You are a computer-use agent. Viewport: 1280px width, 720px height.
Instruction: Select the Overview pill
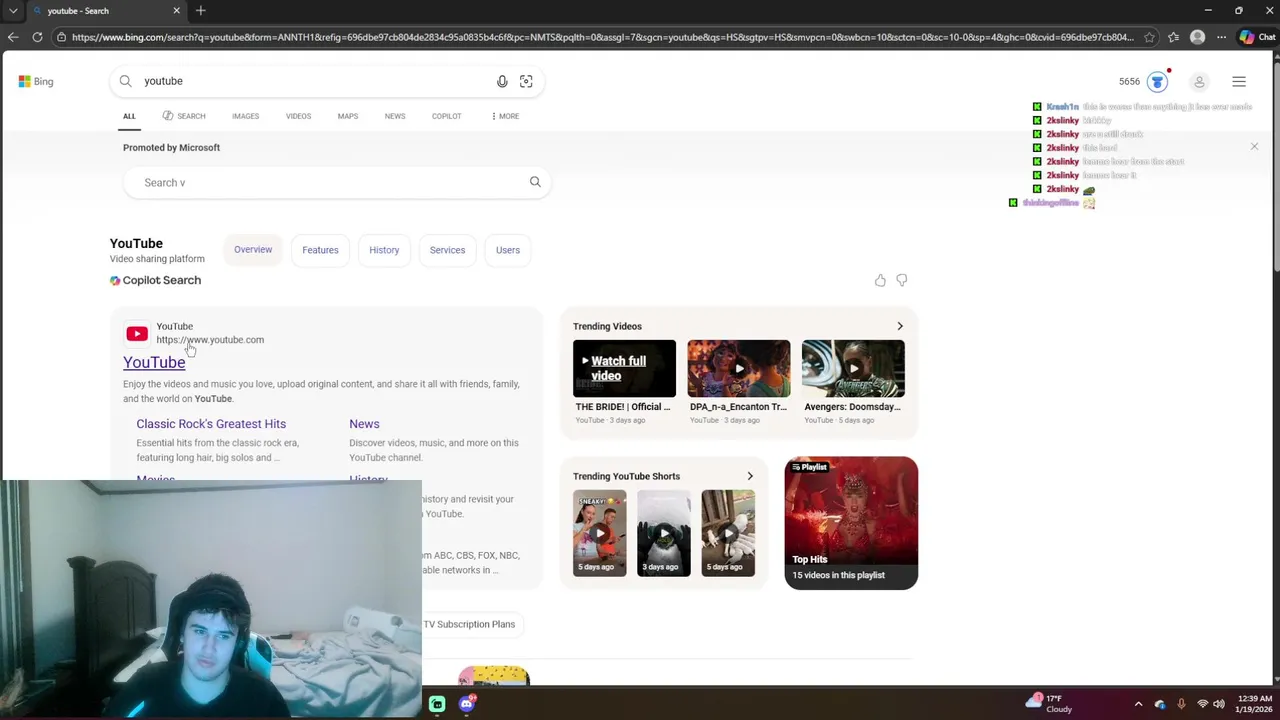[x=253, y=250]
